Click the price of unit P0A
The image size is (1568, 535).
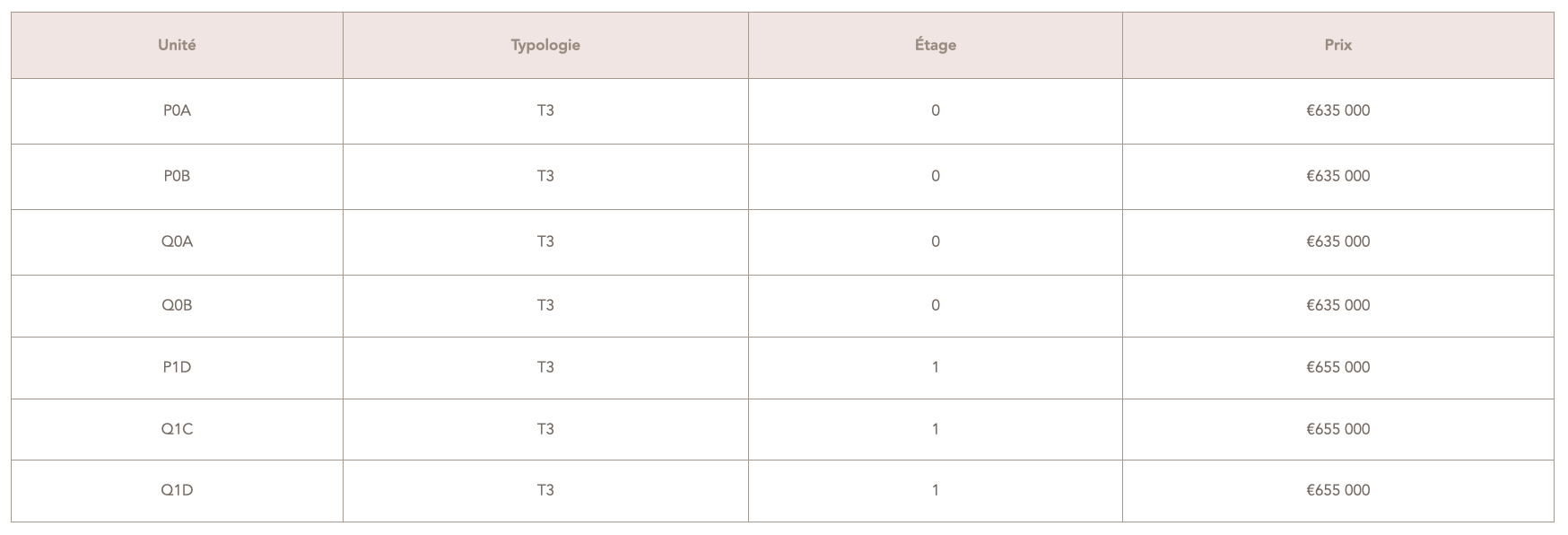coord(1337,110)
